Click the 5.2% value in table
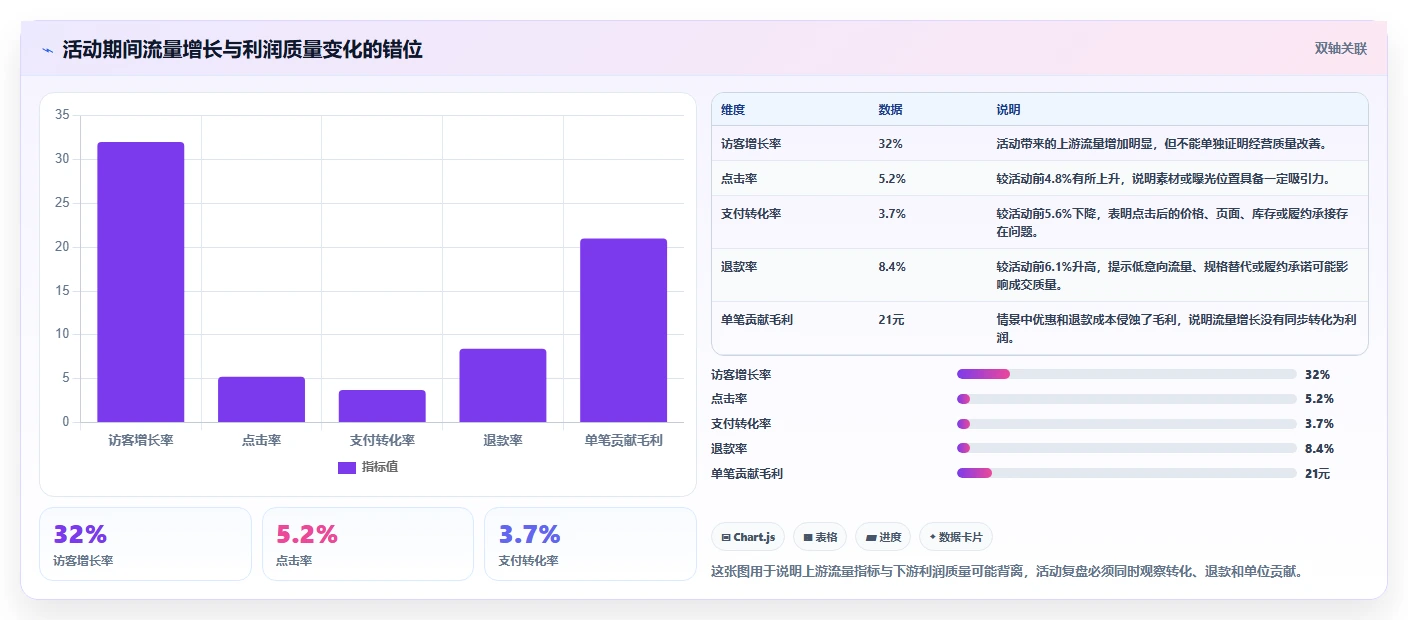Screen dimensions: 1408x620 coord(892,179)
